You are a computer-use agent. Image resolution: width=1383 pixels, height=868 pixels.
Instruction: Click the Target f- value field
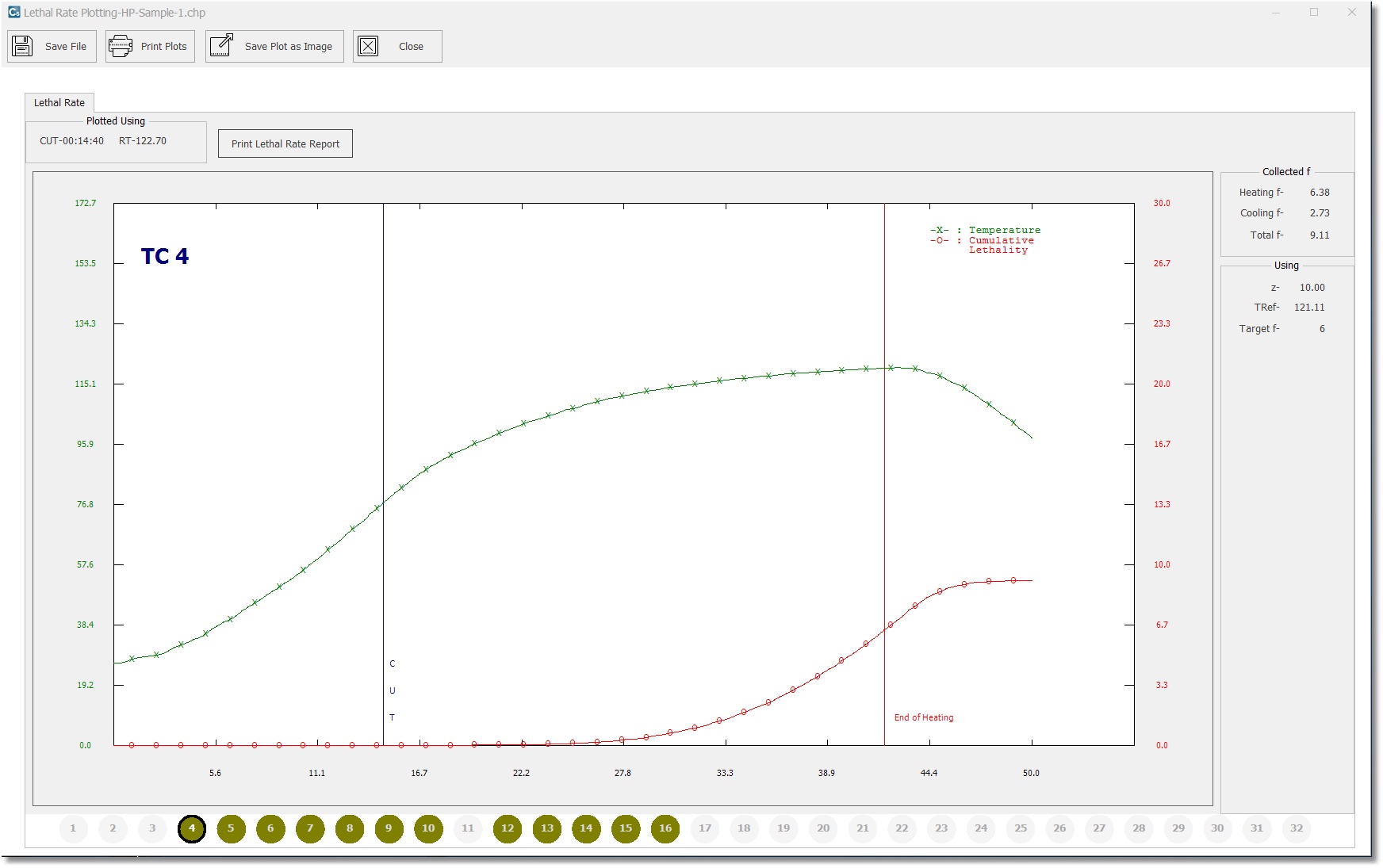[1321, 329]
